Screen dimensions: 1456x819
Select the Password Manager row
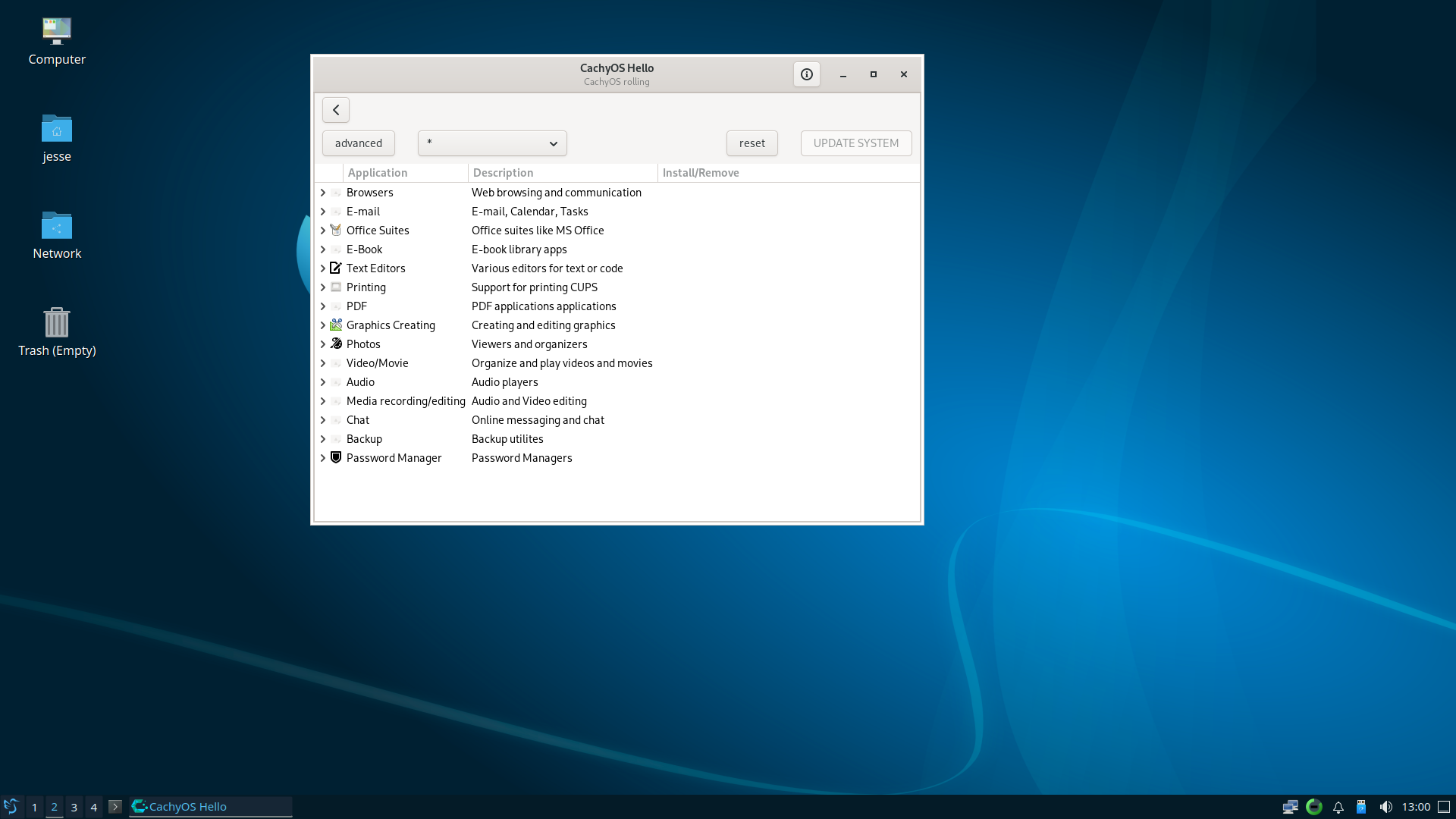click(617, 458)
